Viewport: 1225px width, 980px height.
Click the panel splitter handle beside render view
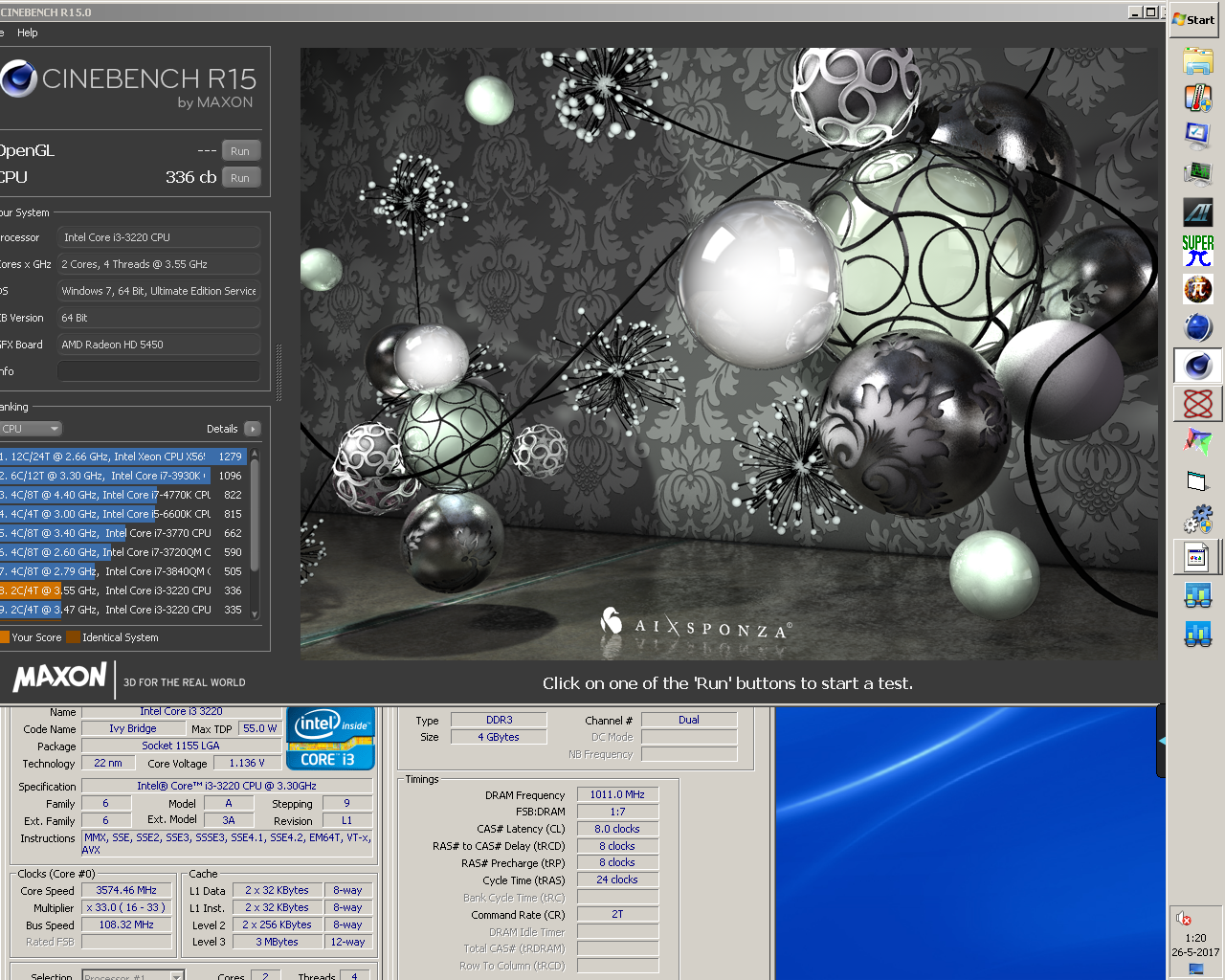click(x=279, y=372)
